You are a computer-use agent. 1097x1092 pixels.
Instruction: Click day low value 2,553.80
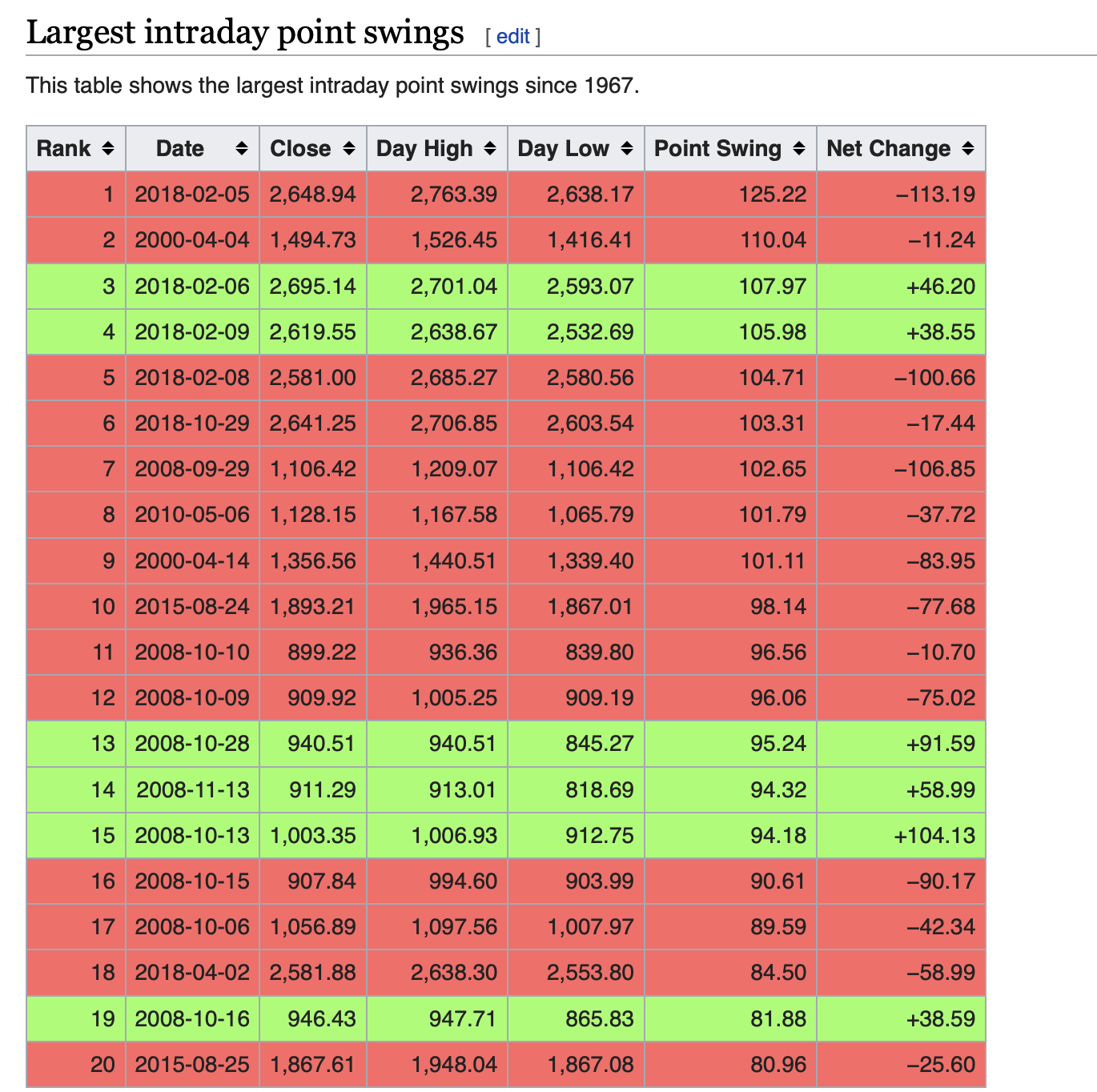(590, 973)
